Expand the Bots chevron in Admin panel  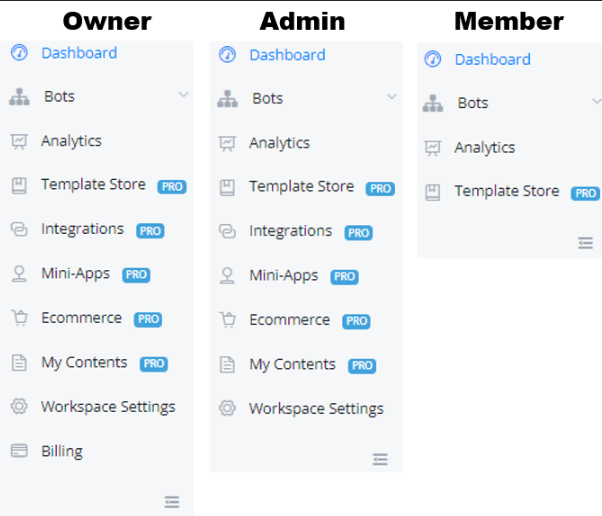pos(392,97)
